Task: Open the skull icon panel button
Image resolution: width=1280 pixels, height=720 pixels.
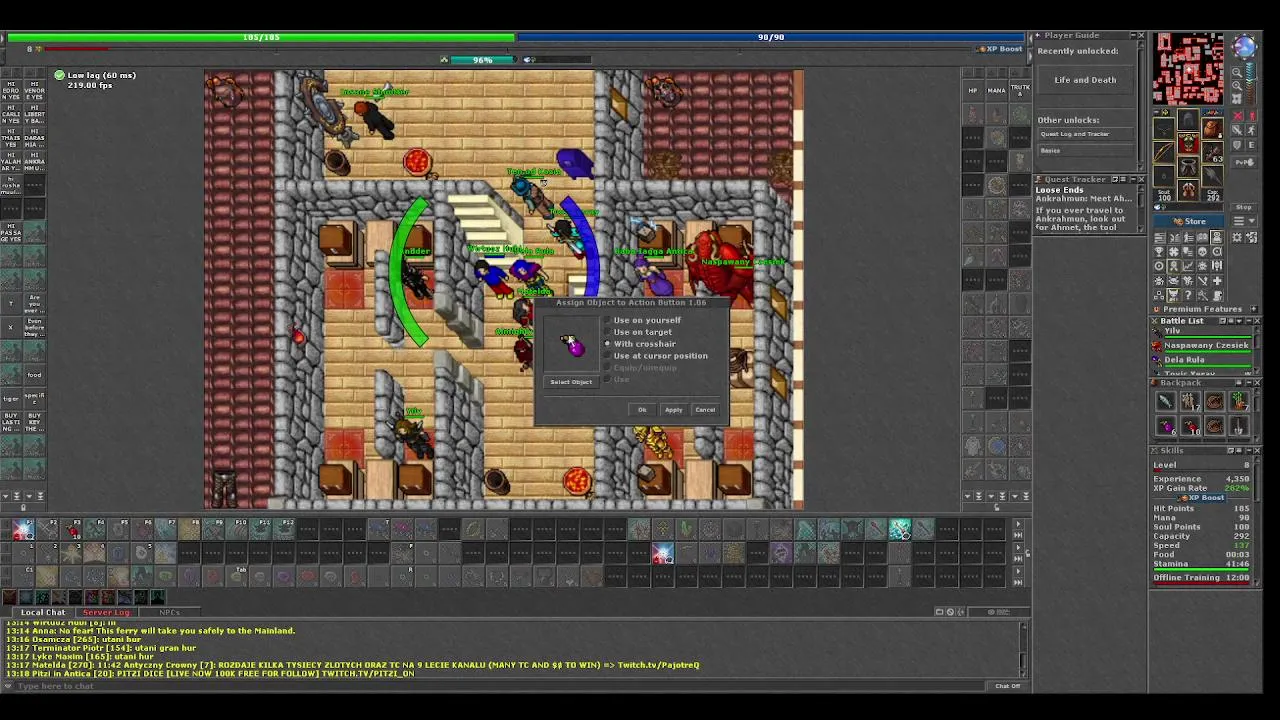Action: 1202,252
